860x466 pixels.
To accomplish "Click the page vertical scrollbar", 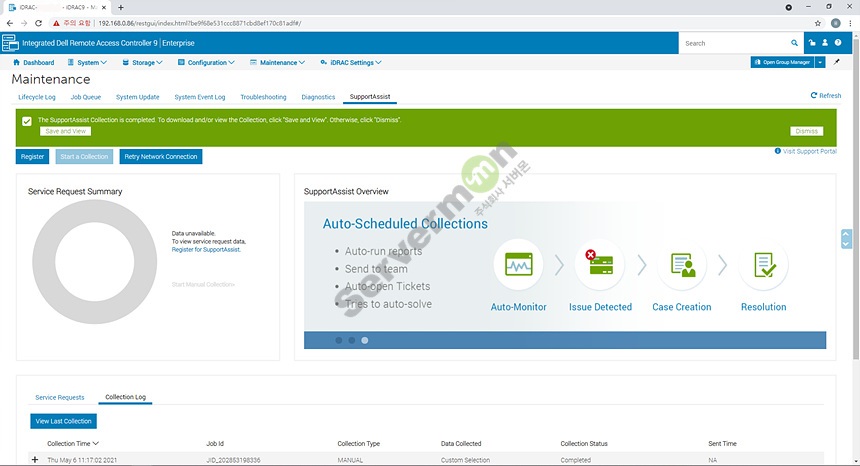I will tap(856, 197).
